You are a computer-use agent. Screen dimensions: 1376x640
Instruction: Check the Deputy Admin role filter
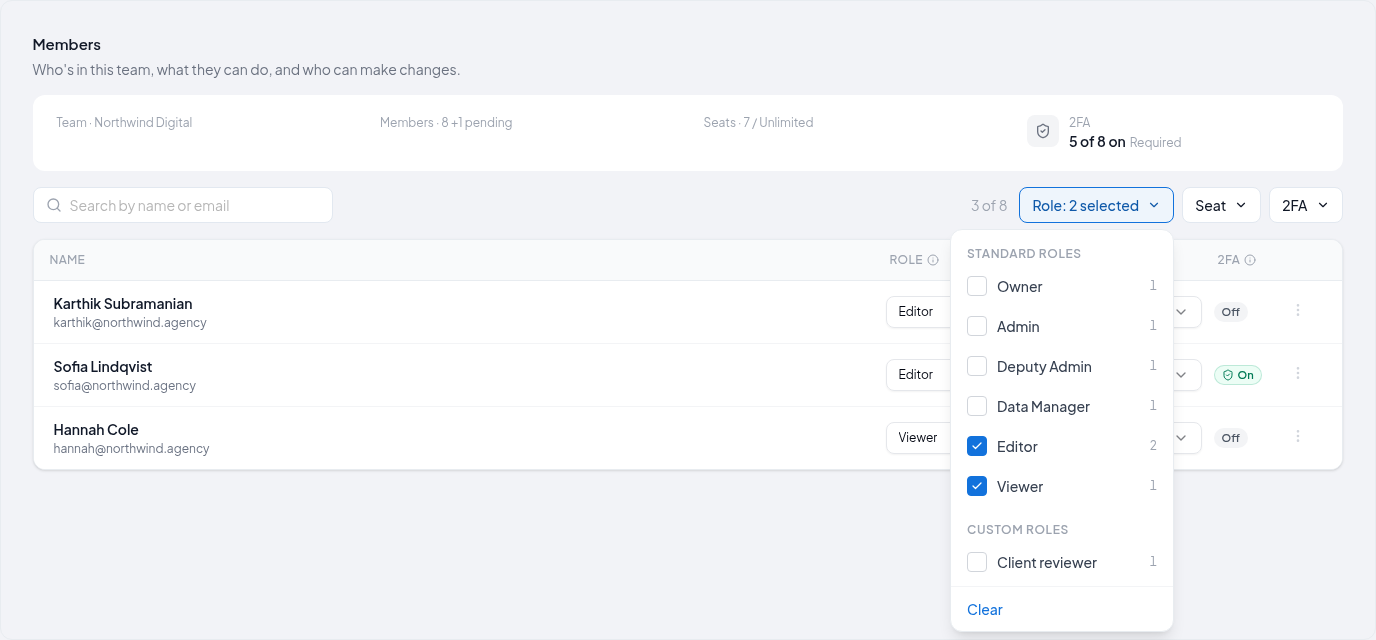(977, 367)
